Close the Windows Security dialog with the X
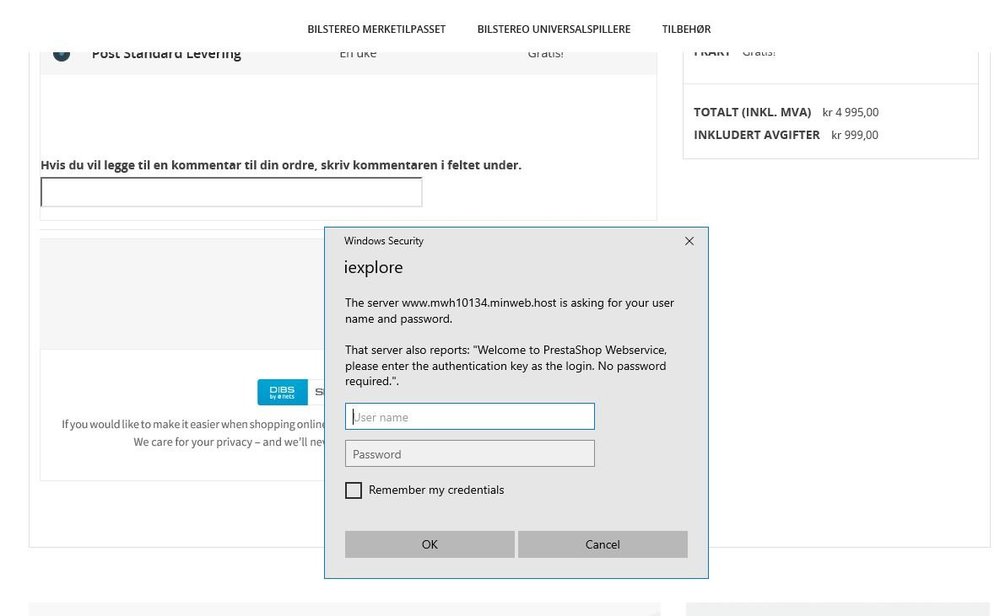This screenshot has height=616, width=1000. [688, 241]
